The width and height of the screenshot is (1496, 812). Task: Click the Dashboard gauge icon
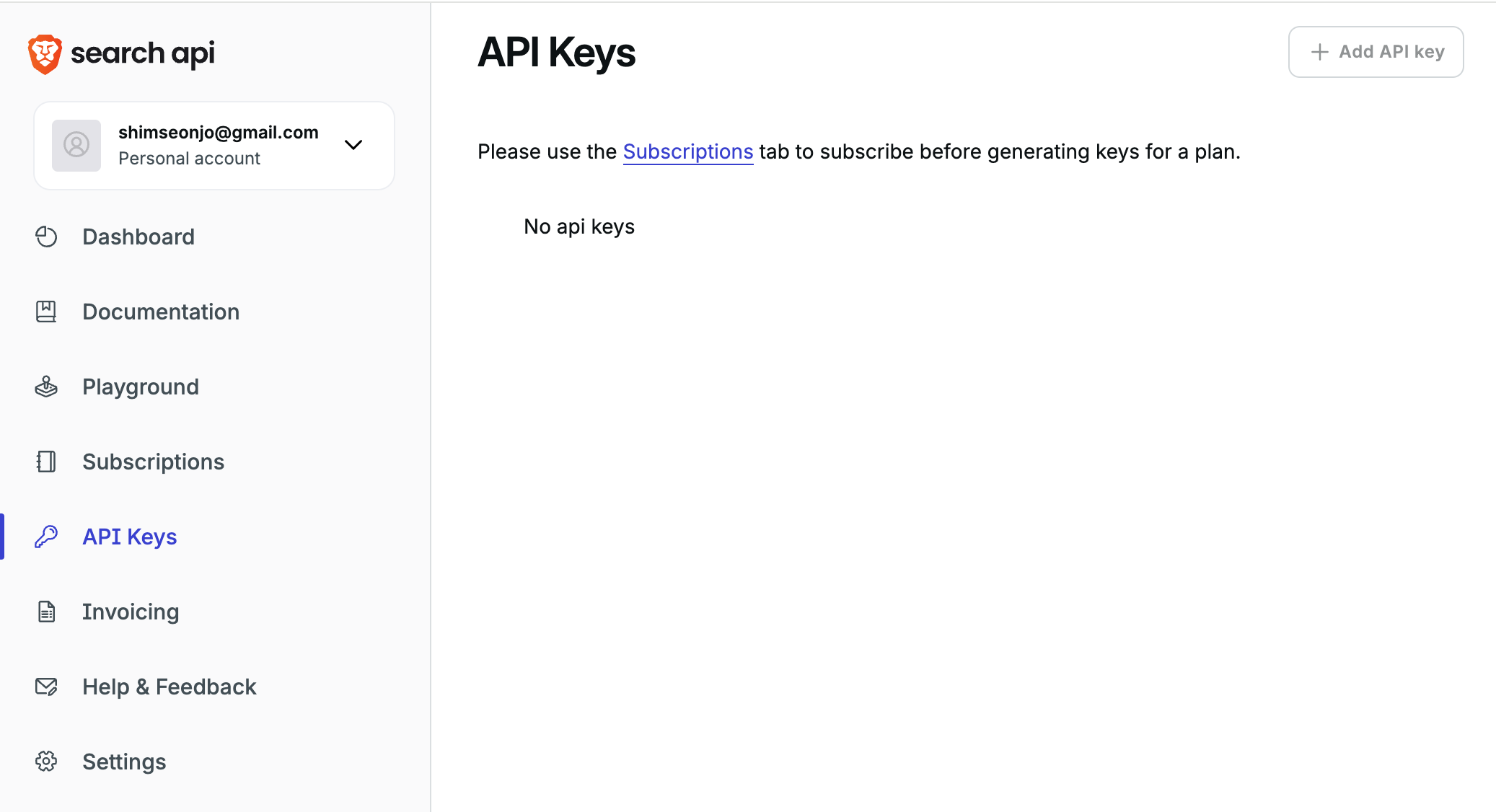pyautogui.click(x=46, y=237)
